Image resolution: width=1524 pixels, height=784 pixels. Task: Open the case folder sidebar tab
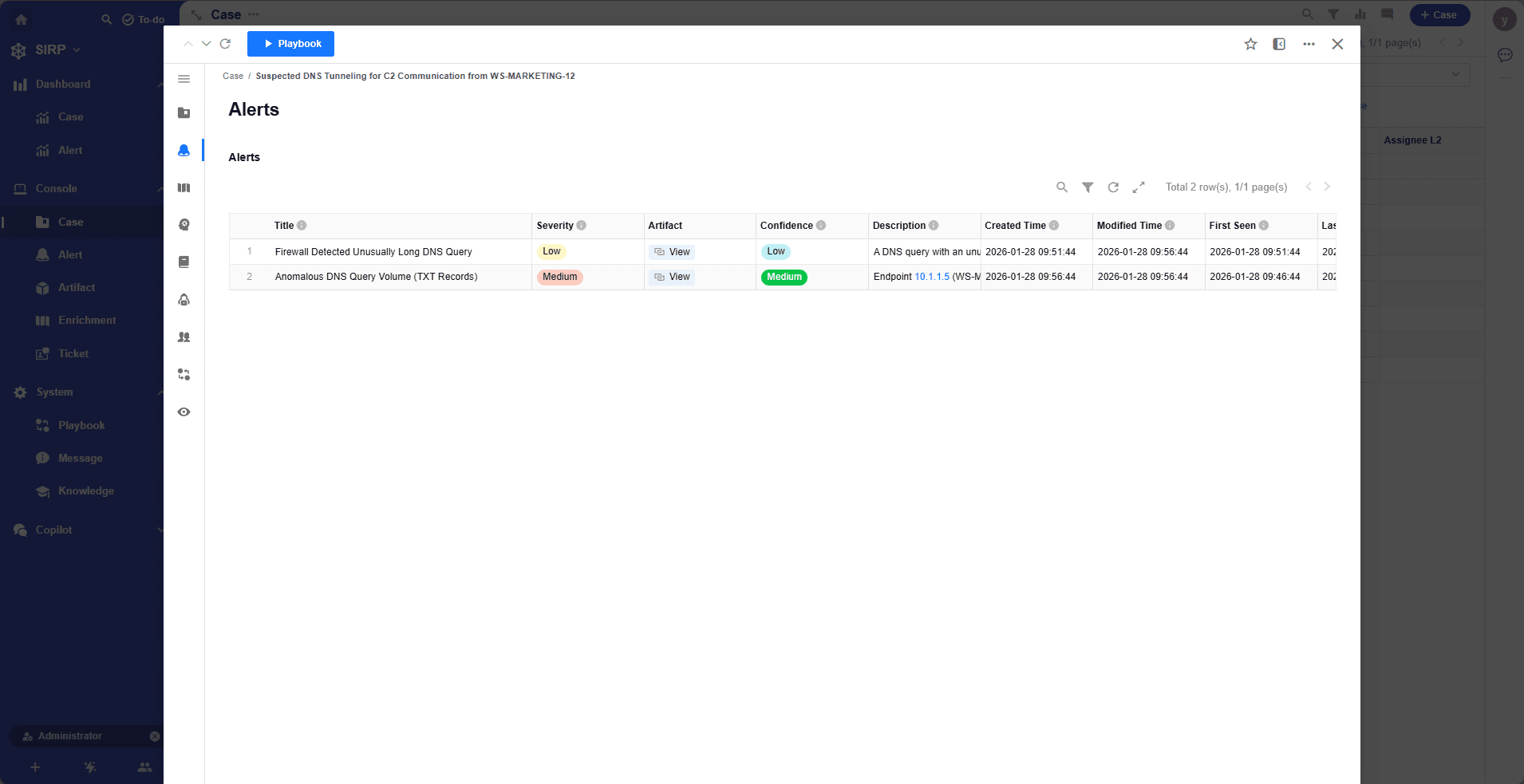click(184, 112)
